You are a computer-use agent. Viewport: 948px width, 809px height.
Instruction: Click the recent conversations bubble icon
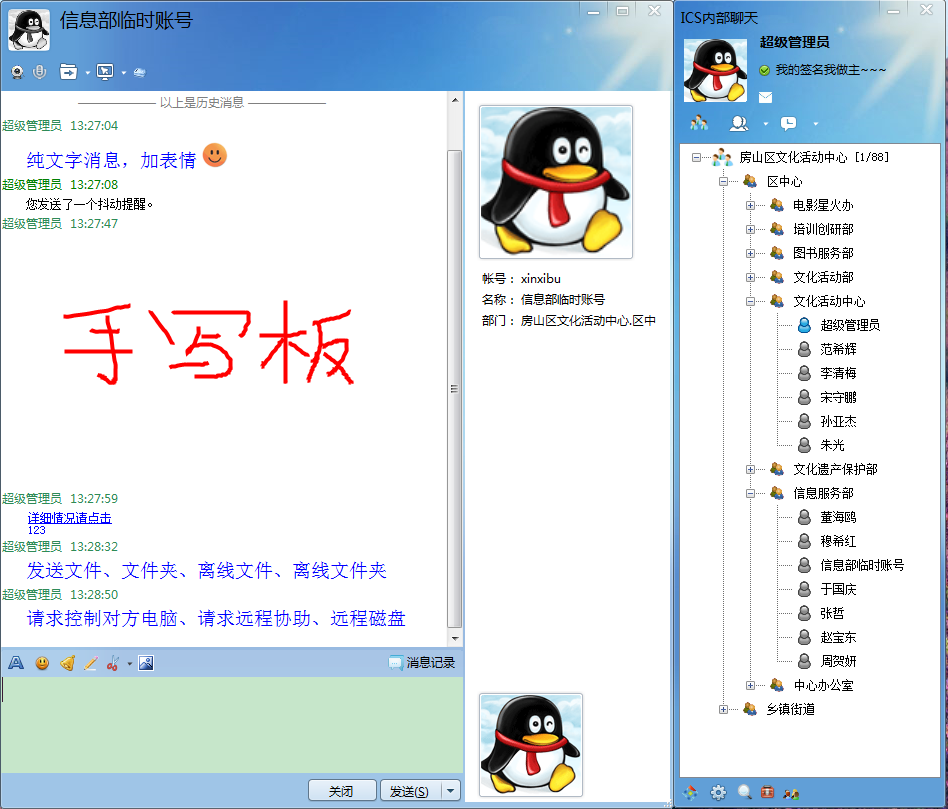(x=788, y=124)
